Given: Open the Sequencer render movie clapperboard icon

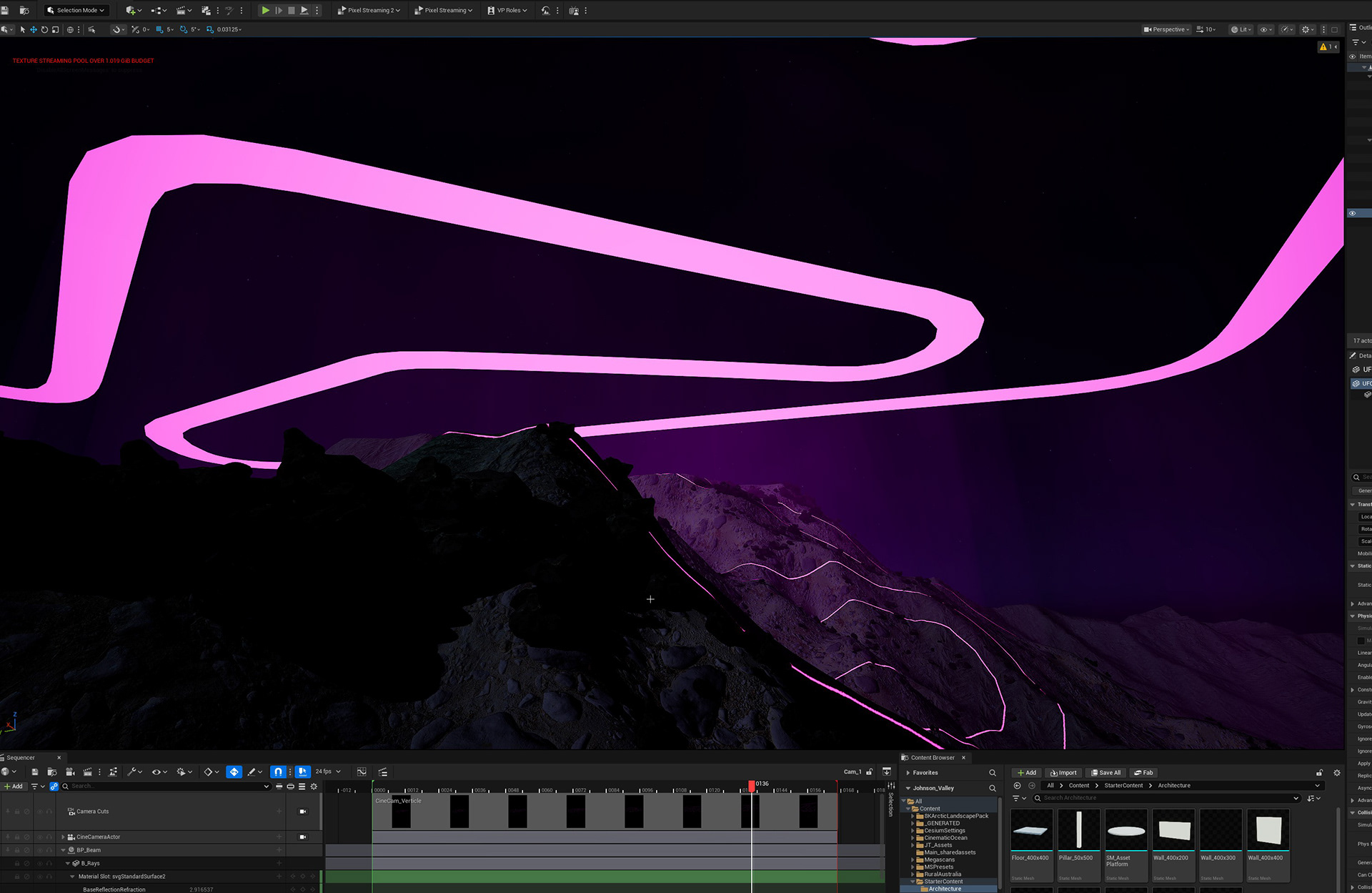Looking at the screenshot, I should [87, 772].
